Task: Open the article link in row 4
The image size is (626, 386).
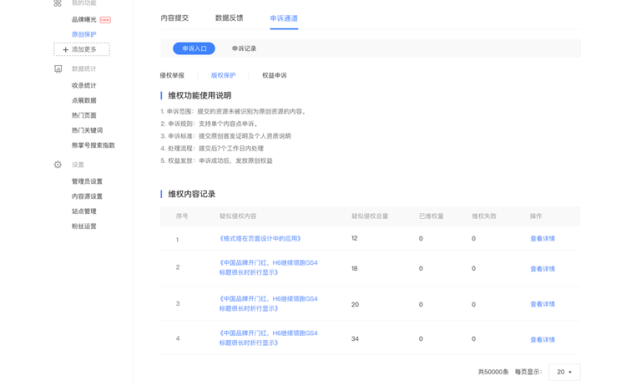Action: [x=268, y=338]
